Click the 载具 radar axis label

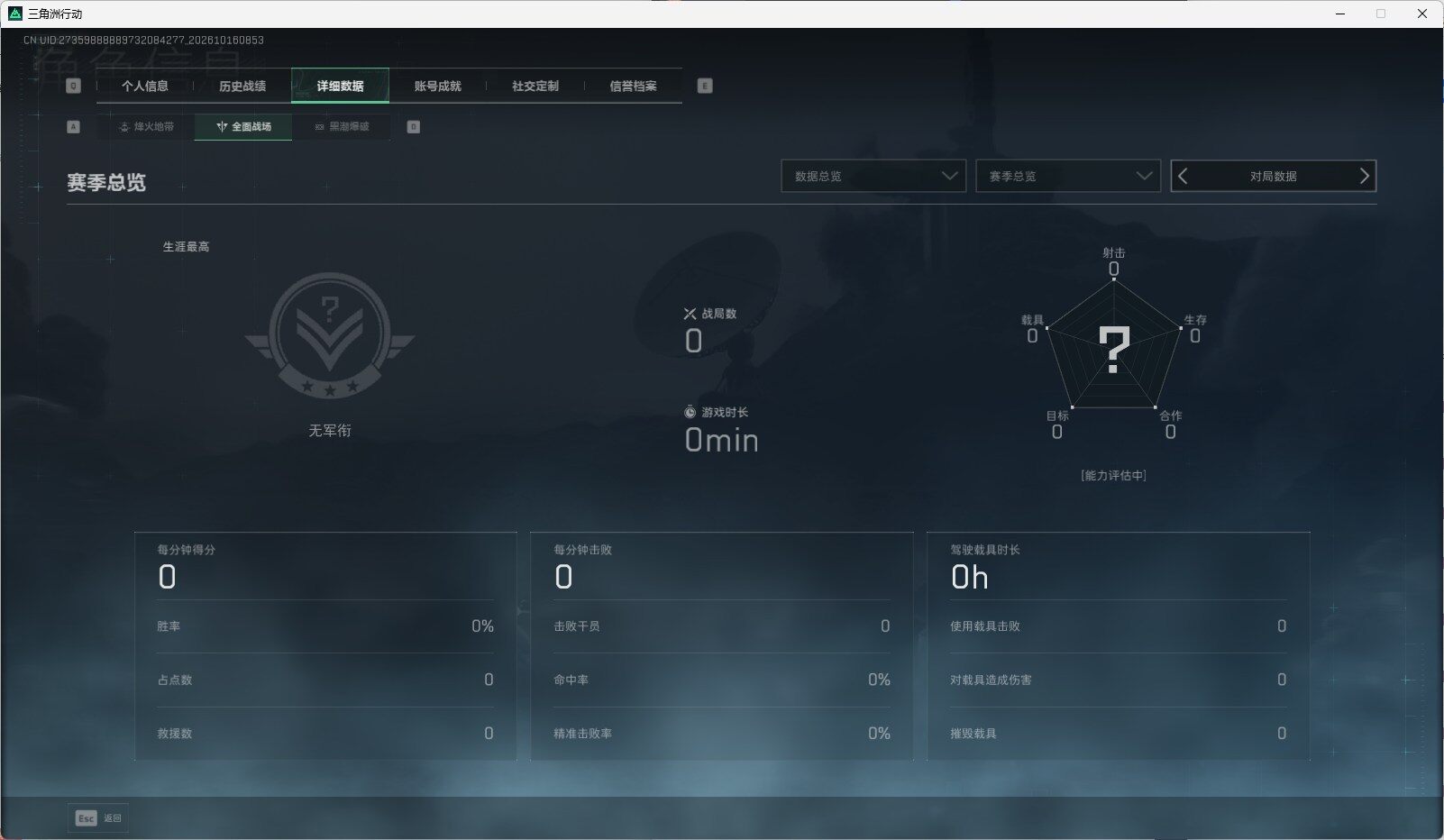click(x=1032, y=320)
